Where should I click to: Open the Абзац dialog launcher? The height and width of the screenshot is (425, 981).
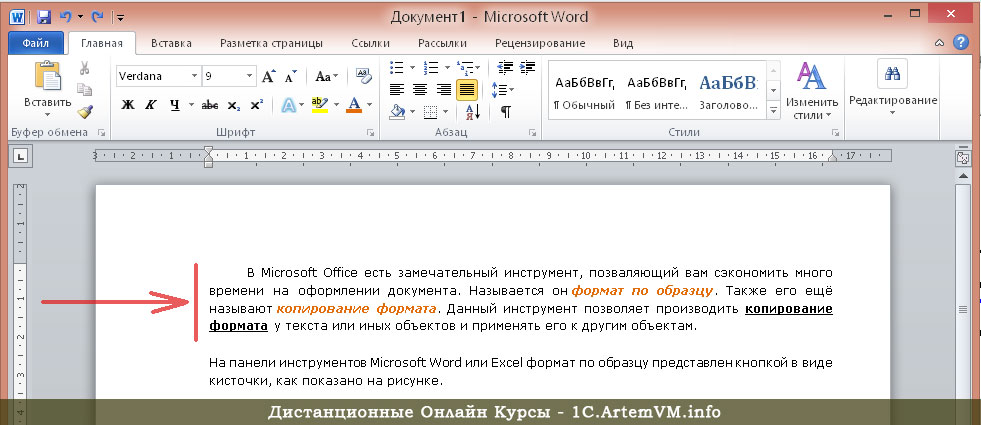(x=532, y=133)
